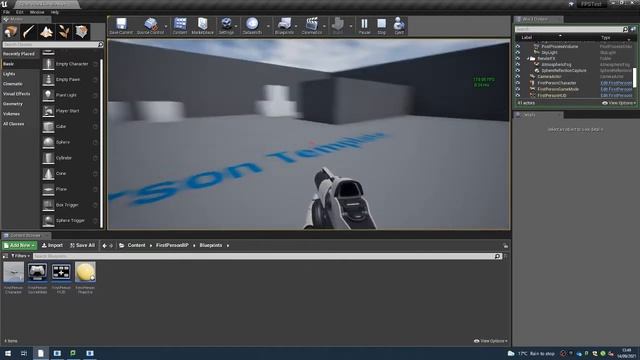Open the Window menu
640x360 pixels.
[37, 12]
